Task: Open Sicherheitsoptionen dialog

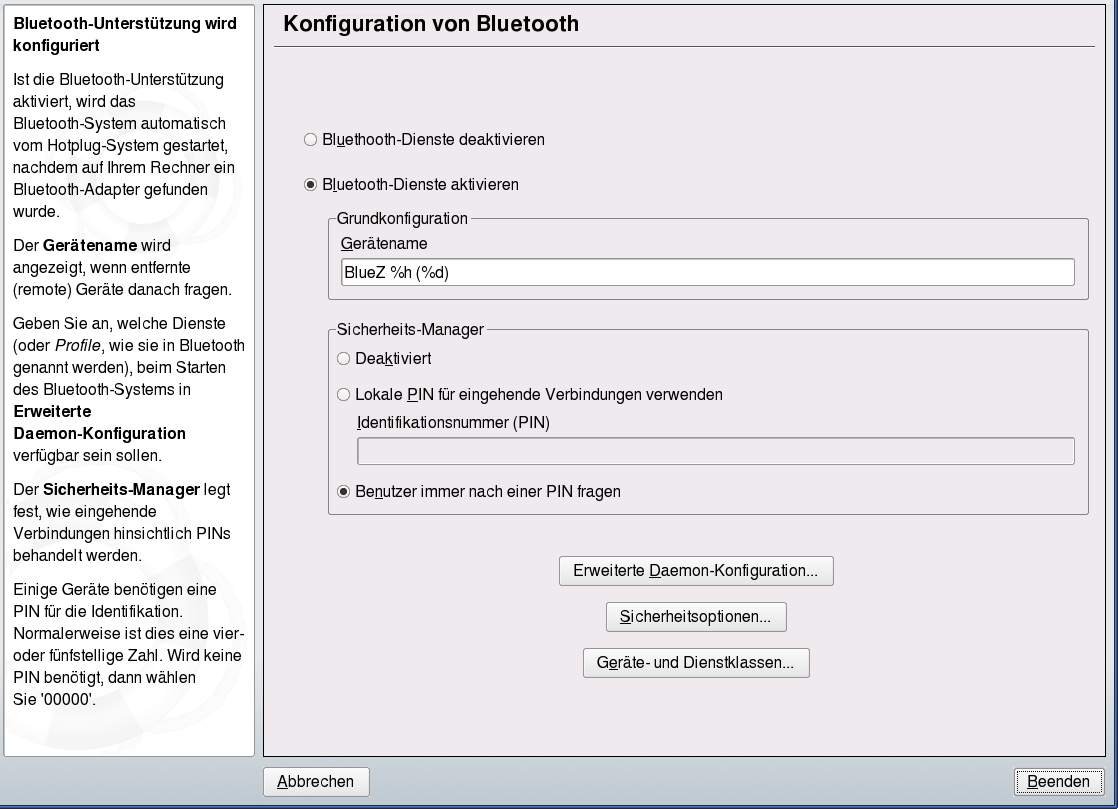Action: 696,617
